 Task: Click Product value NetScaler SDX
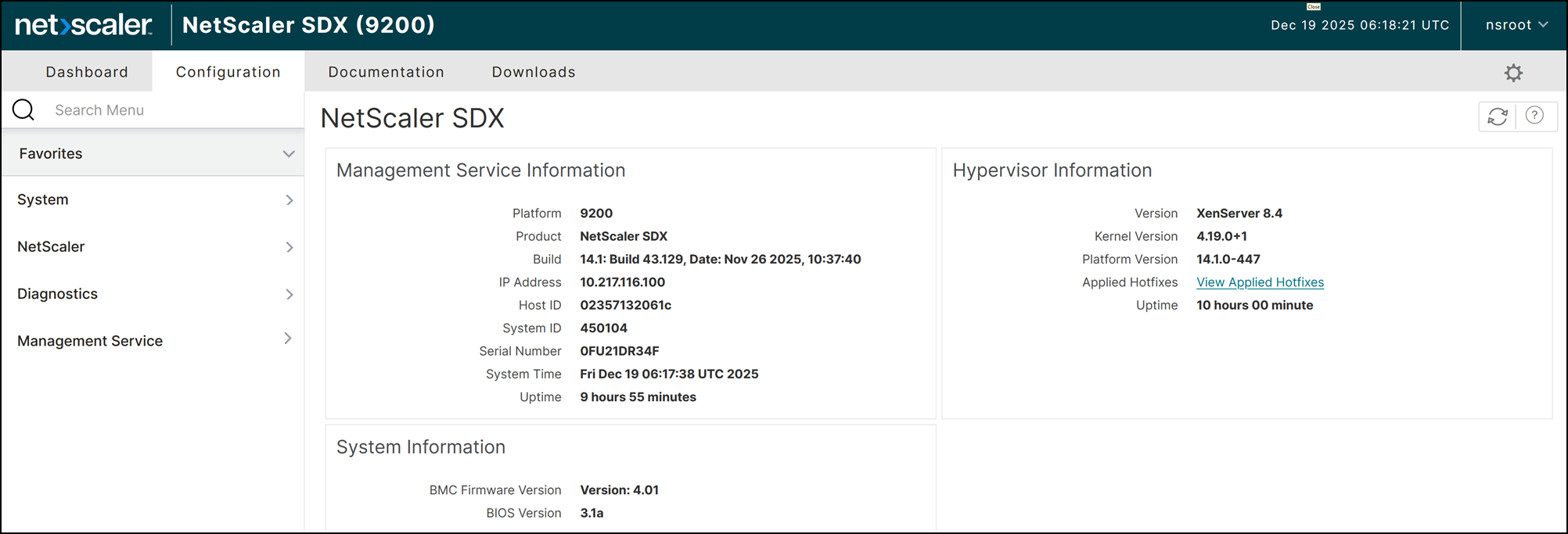click(624, 236)
